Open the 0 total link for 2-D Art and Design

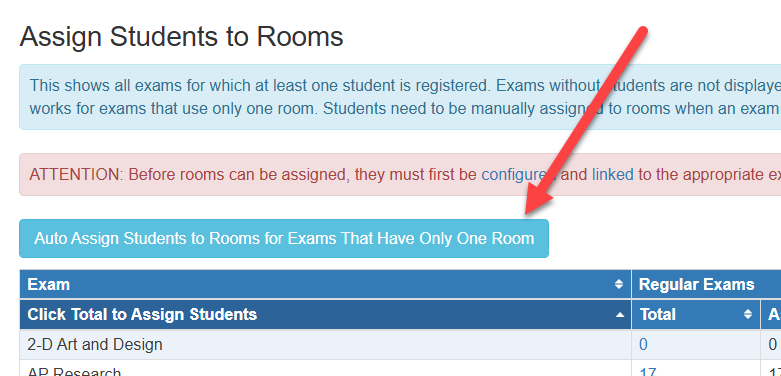pyautogui.click(x=643, y=344)
